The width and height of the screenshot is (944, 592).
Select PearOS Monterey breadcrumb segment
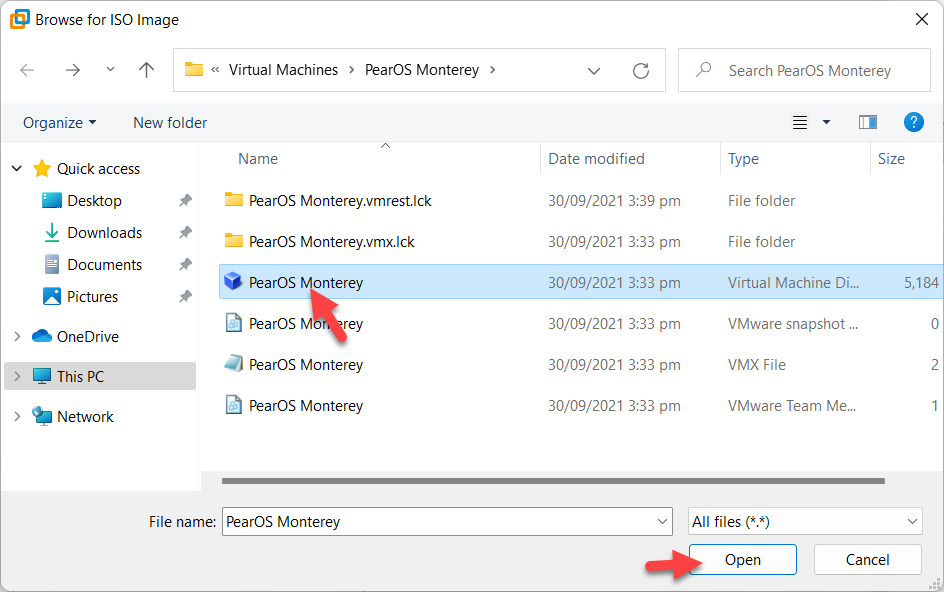421,70
